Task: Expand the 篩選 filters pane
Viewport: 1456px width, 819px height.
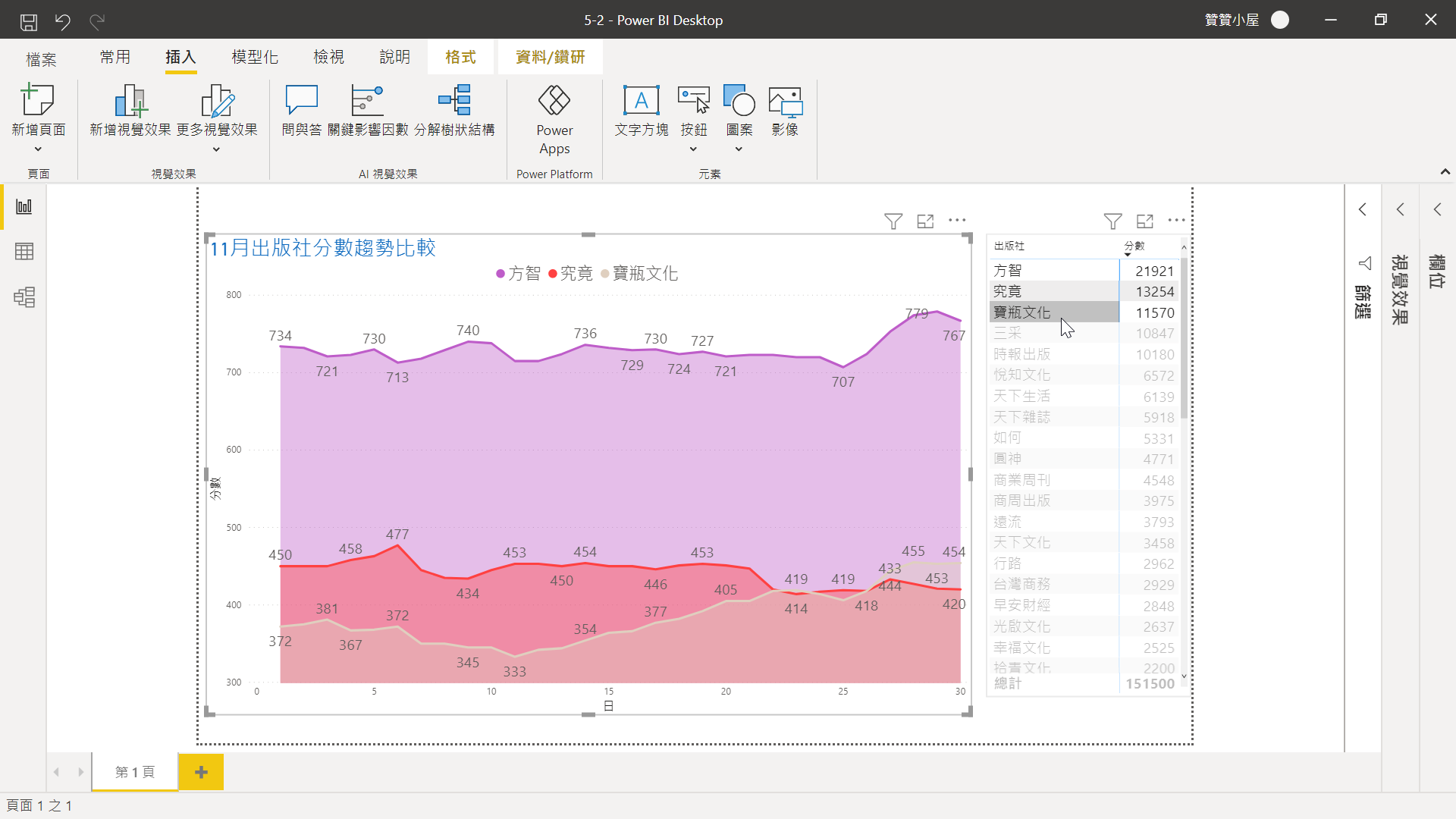Action: click(1363, 209)
